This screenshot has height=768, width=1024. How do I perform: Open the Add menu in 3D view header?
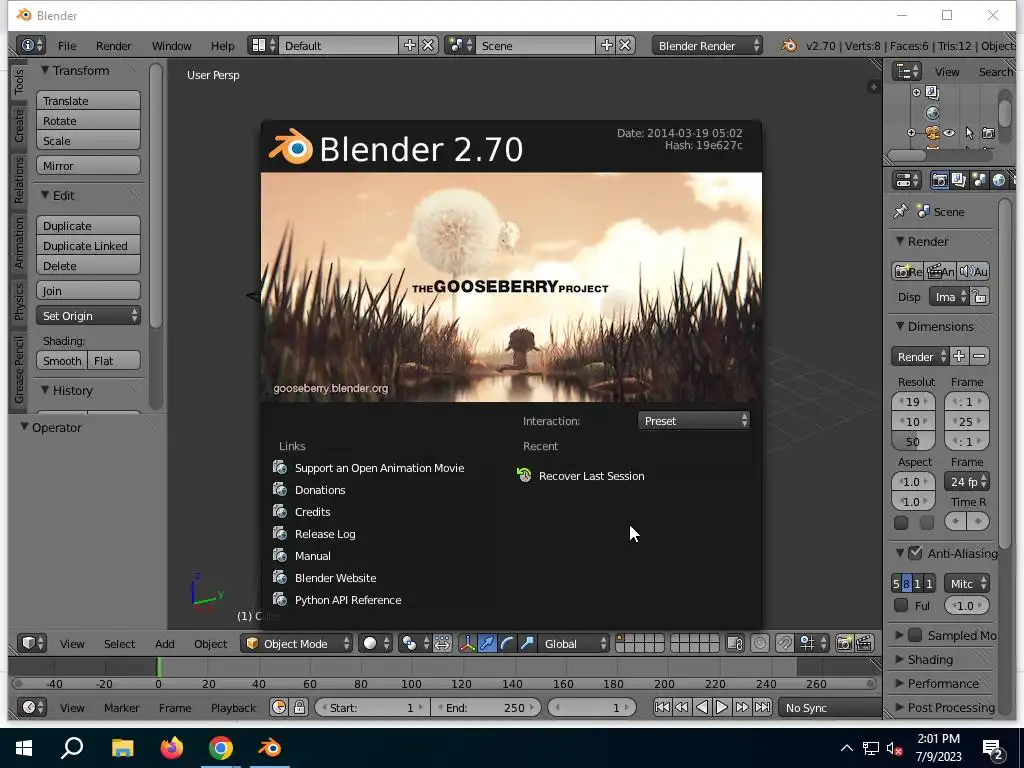165,643
